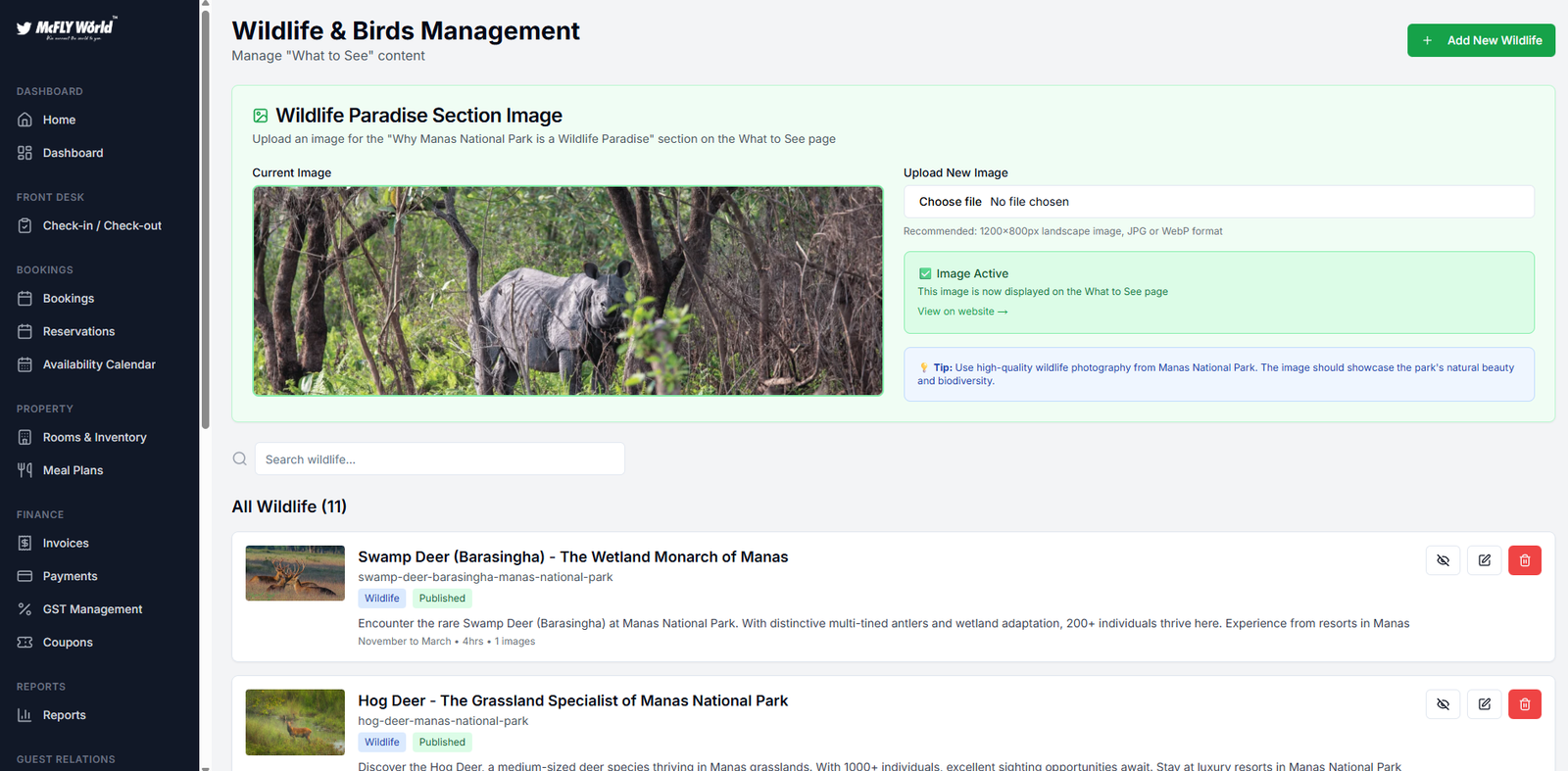Open the Bookings page
Viewport: 1568px width, 771px height.
pos(68,299)
